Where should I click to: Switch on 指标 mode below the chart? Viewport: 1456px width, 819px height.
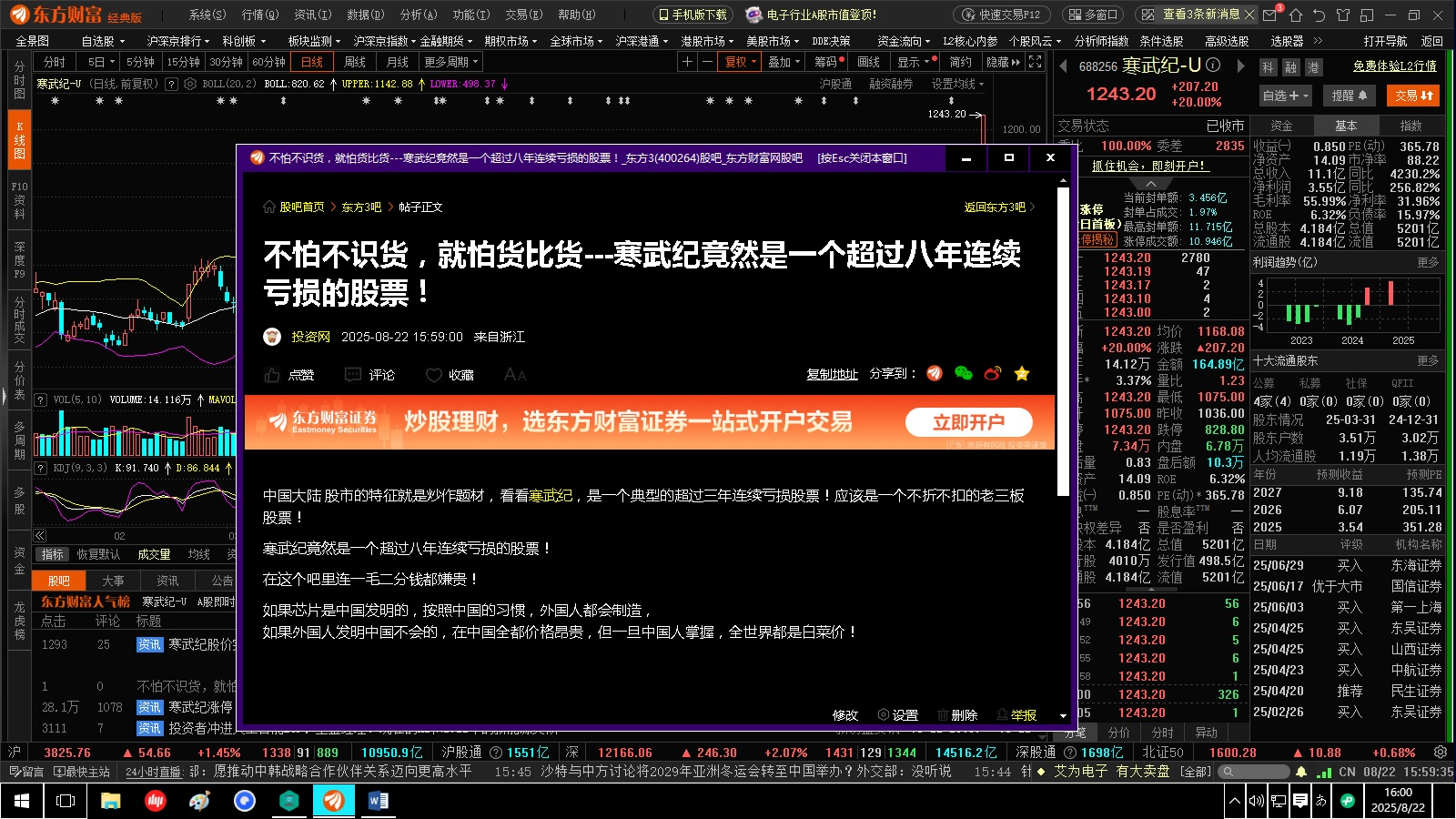point(53,554)
